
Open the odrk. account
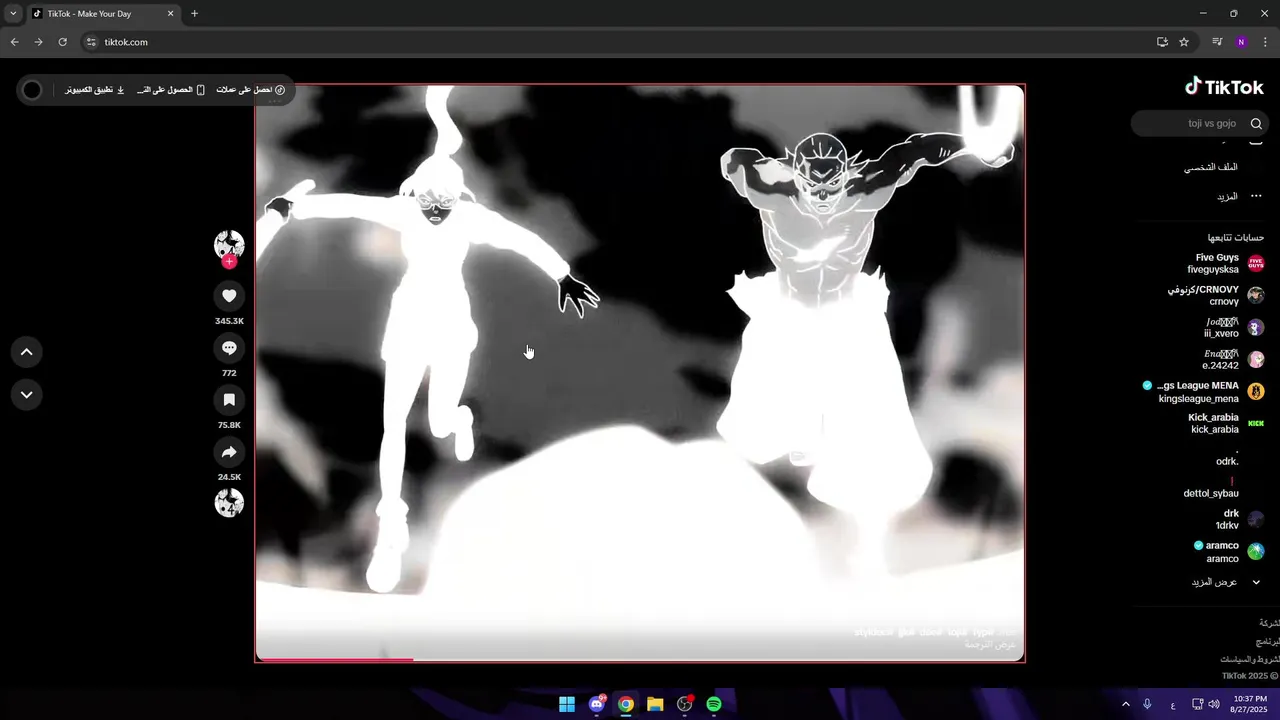(x=1227, y=462)
